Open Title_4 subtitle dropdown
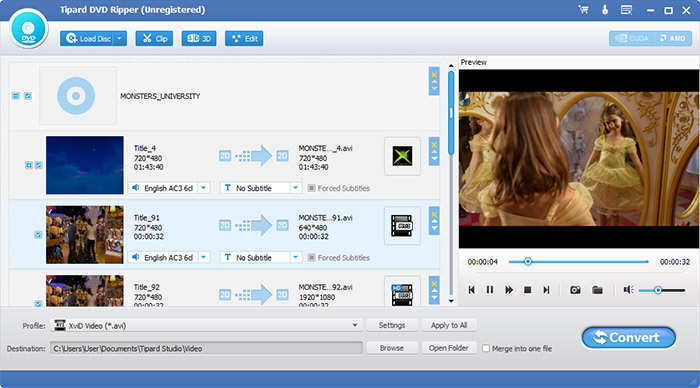 tap(296, 188)
